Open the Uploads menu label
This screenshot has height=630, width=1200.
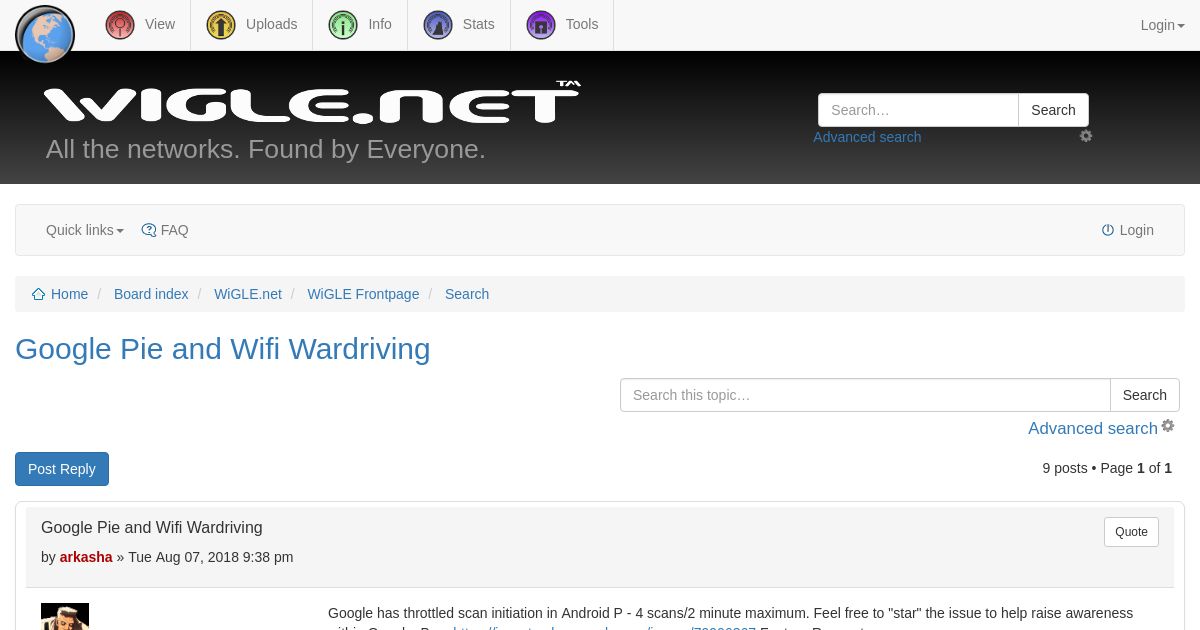(x=272, y=24)
